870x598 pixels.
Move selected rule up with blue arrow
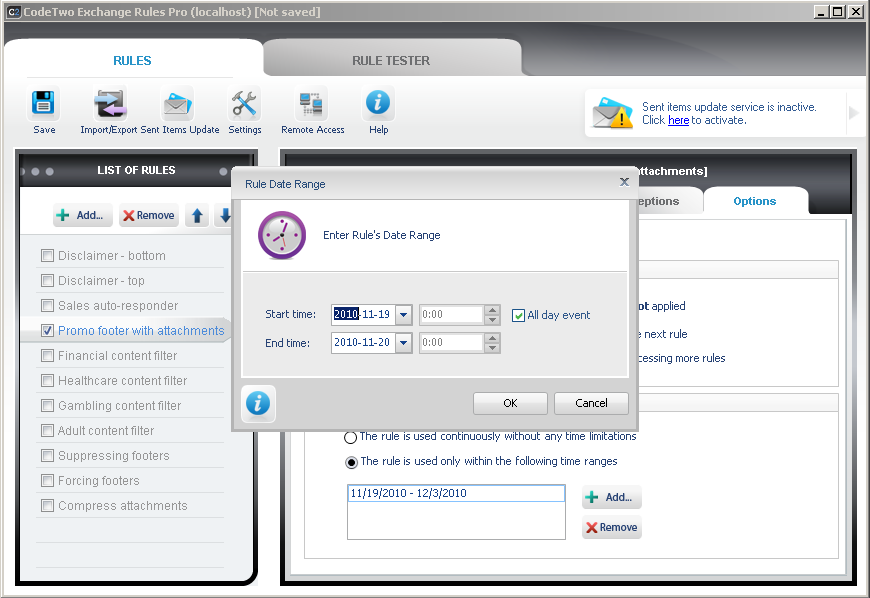197,215
